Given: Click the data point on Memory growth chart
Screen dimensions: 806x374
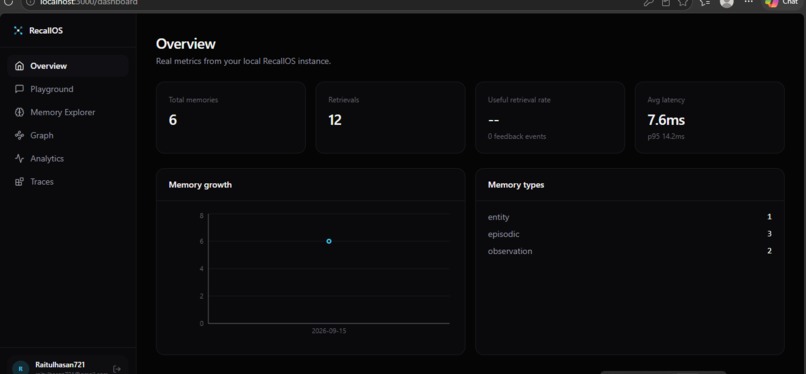Looking at the screenshot, I should click(329, 241).
